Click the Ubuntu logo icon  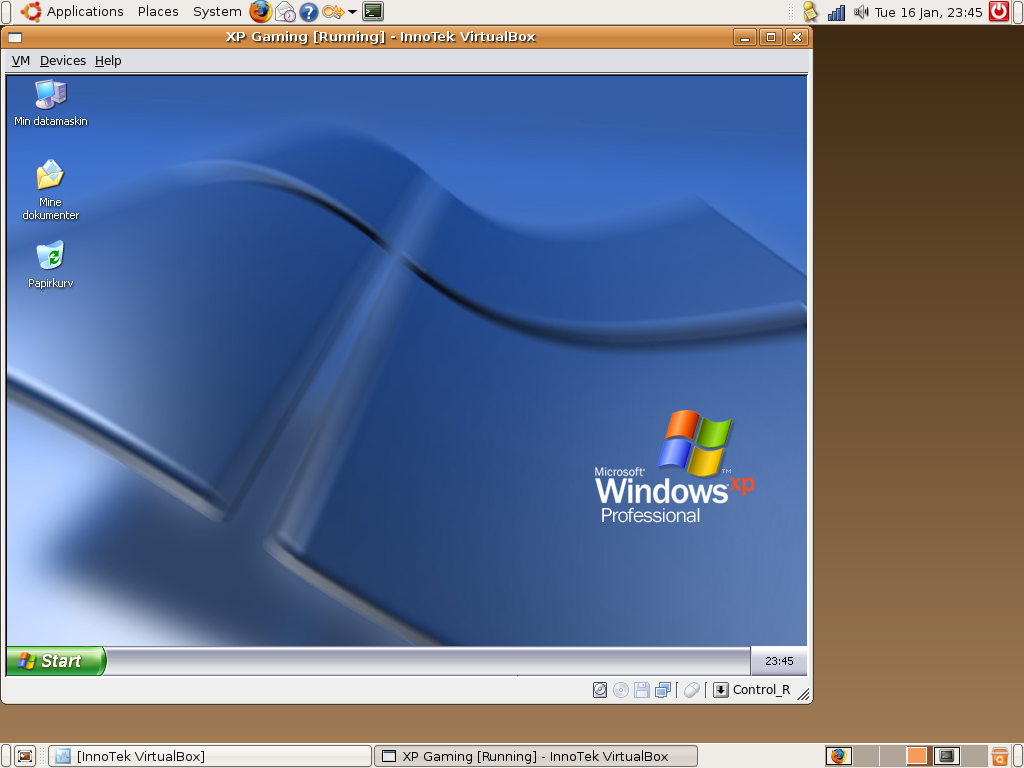point(31,12)
